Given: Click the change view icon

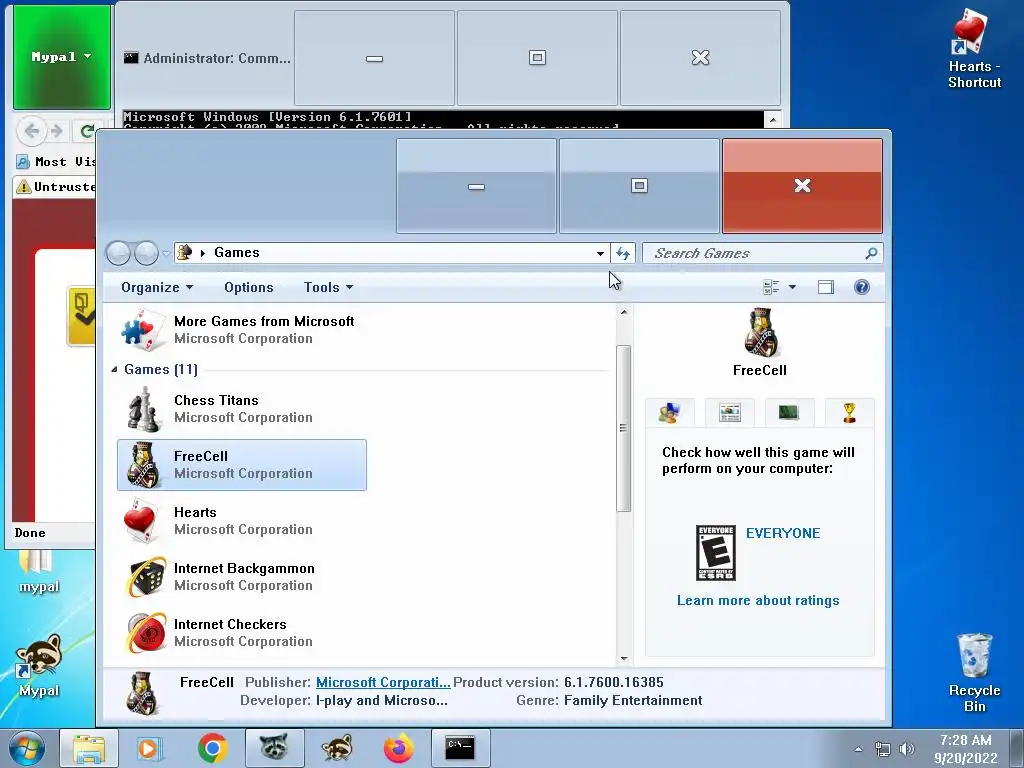Looking at the screenshot, I should coord(771,287).
